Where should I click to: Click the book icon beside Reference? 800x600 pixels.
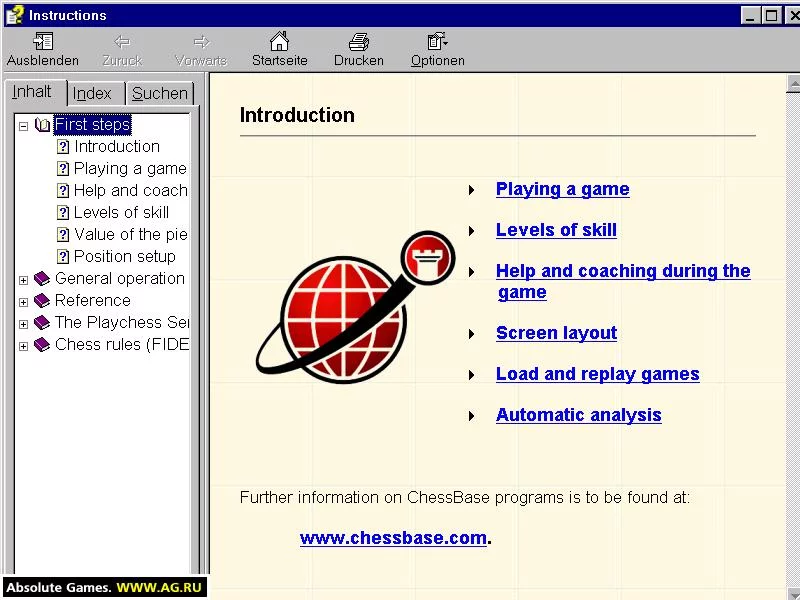(42, 301)
